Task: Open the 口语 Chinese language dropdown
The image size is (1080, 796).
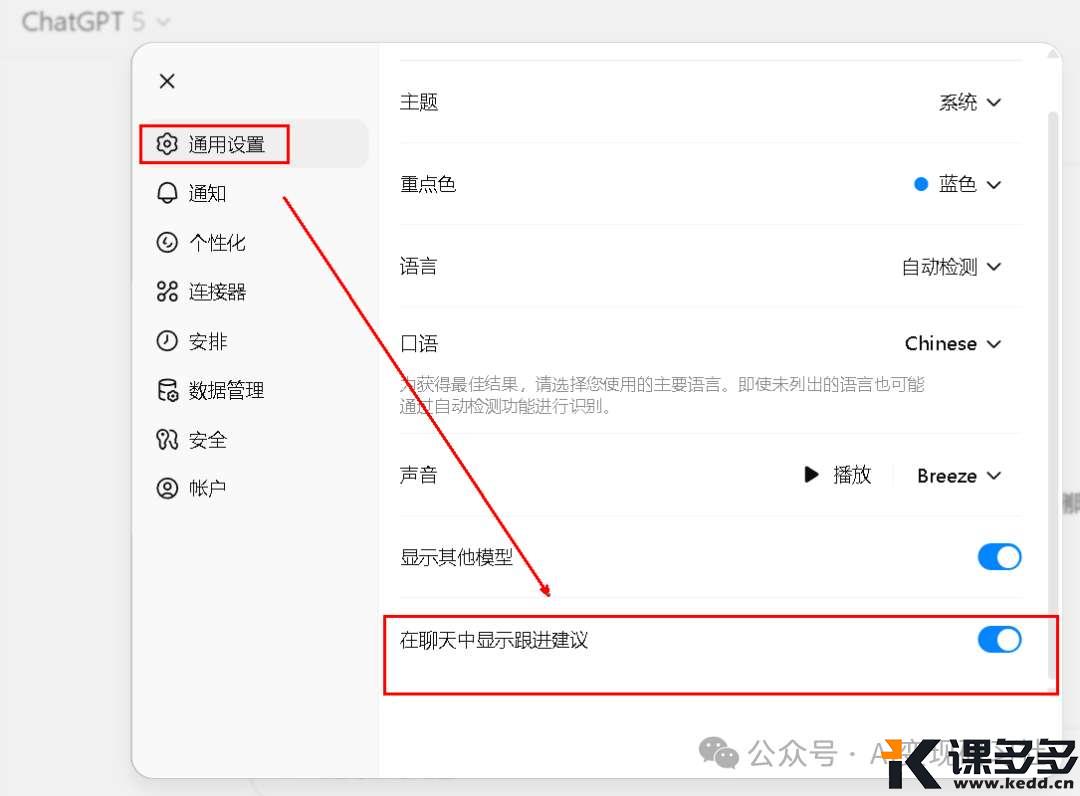Action: [x=952, y=344]
